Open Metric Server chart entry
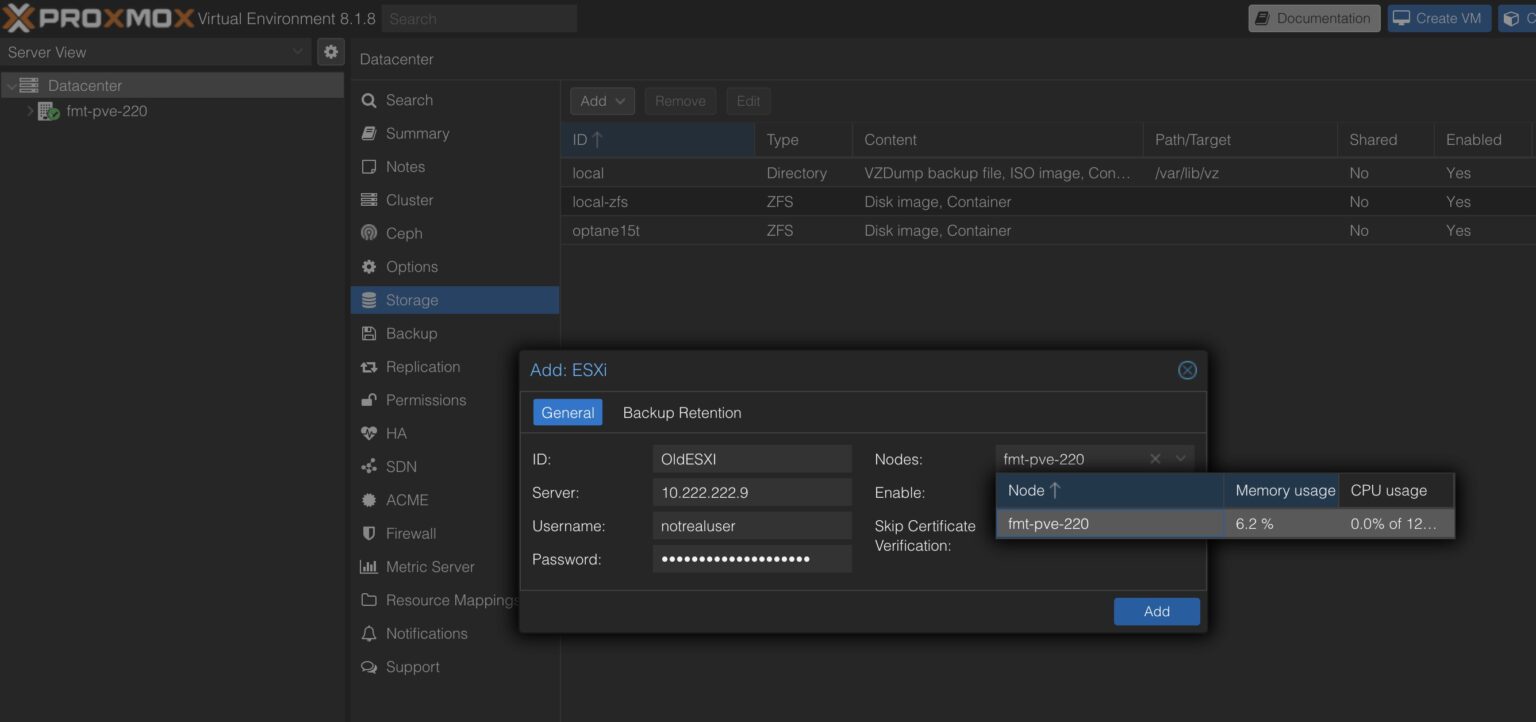The image size is (1536, 722). tap(429, 566)
